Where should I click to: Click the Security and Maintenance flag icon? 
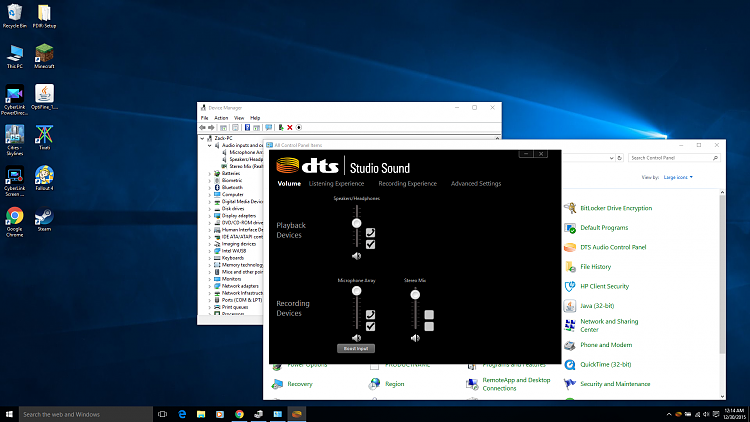570,384
